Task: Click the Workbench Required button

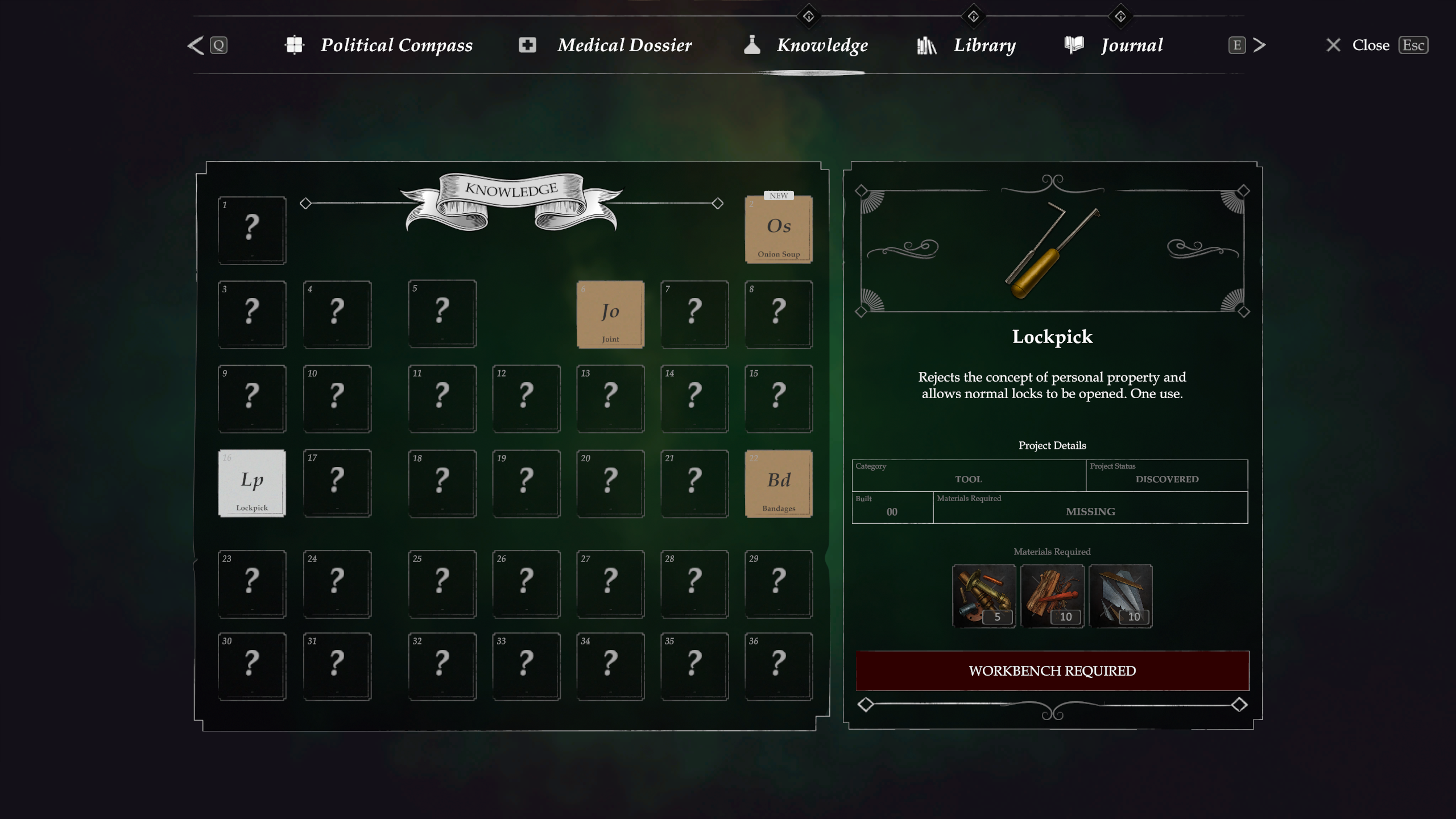Action: pos(1052,671)
